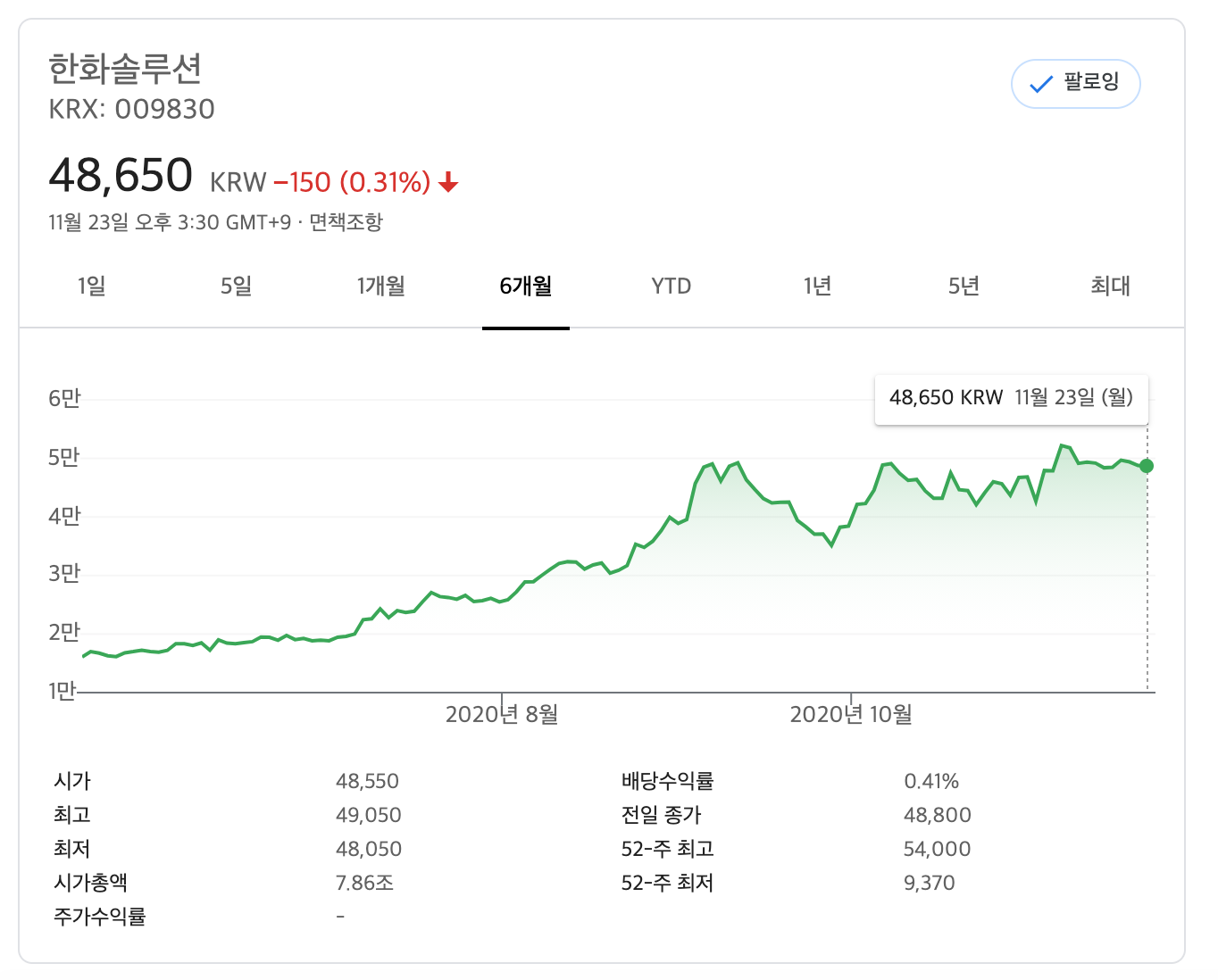1218x980 pixels.
Task: Click the 2020년 10월 axis label
Action: pyautogui.click(x=851, y=714)
